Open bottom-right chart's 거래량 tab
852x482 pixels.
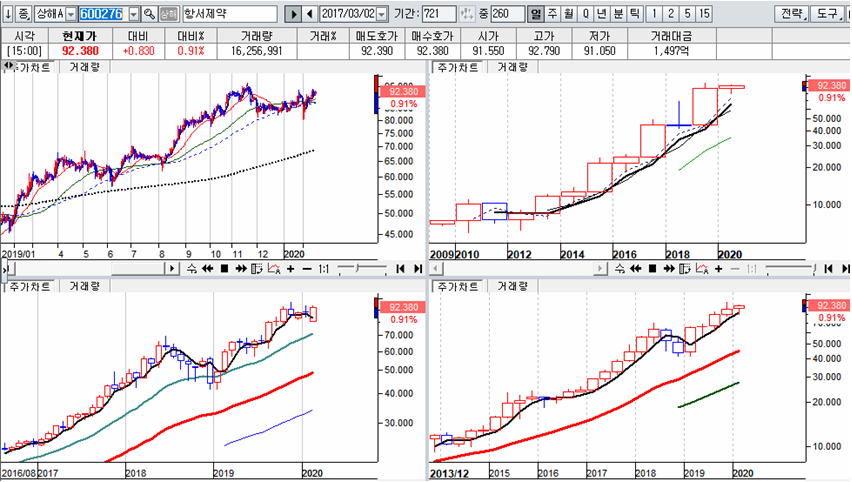[x=513, y=286]
